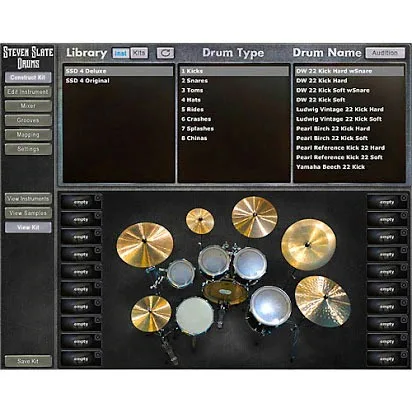
Task: Select the DW 22 Kick Hard entry
Action: click(349, 81)
